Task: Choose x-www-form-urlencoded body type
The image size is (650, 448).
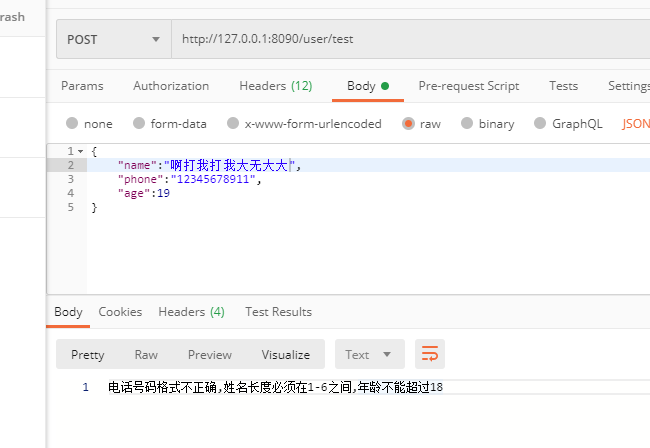Action: tap(236, 124)
